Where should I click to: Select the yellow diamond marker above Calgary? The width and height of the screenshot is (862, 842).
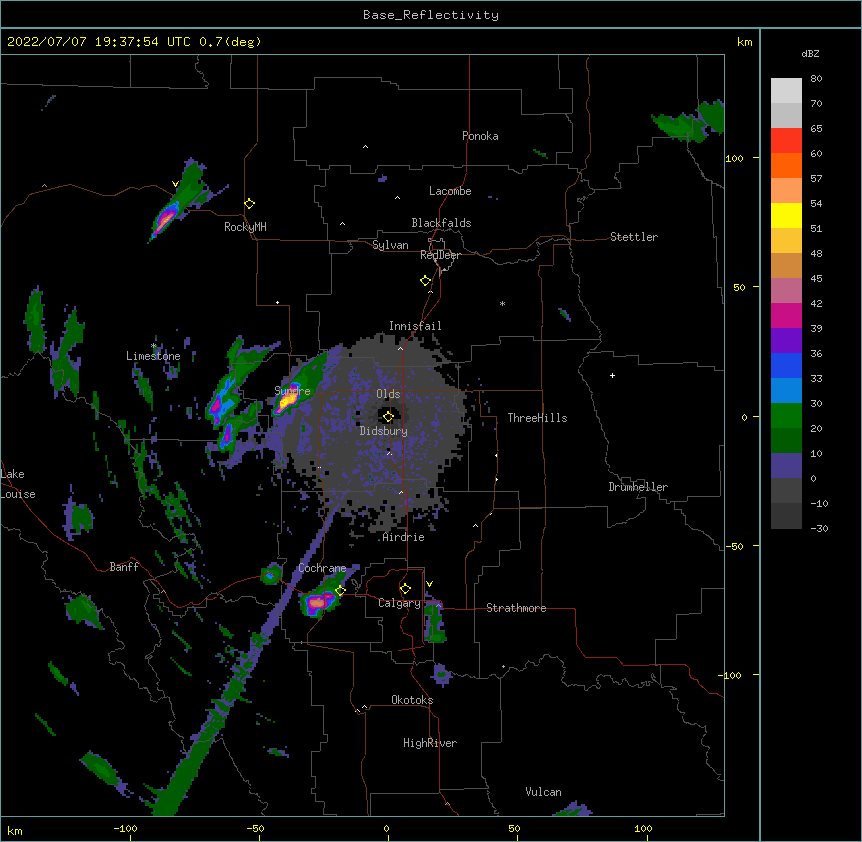pyautogui.click(x=405, y=589)
